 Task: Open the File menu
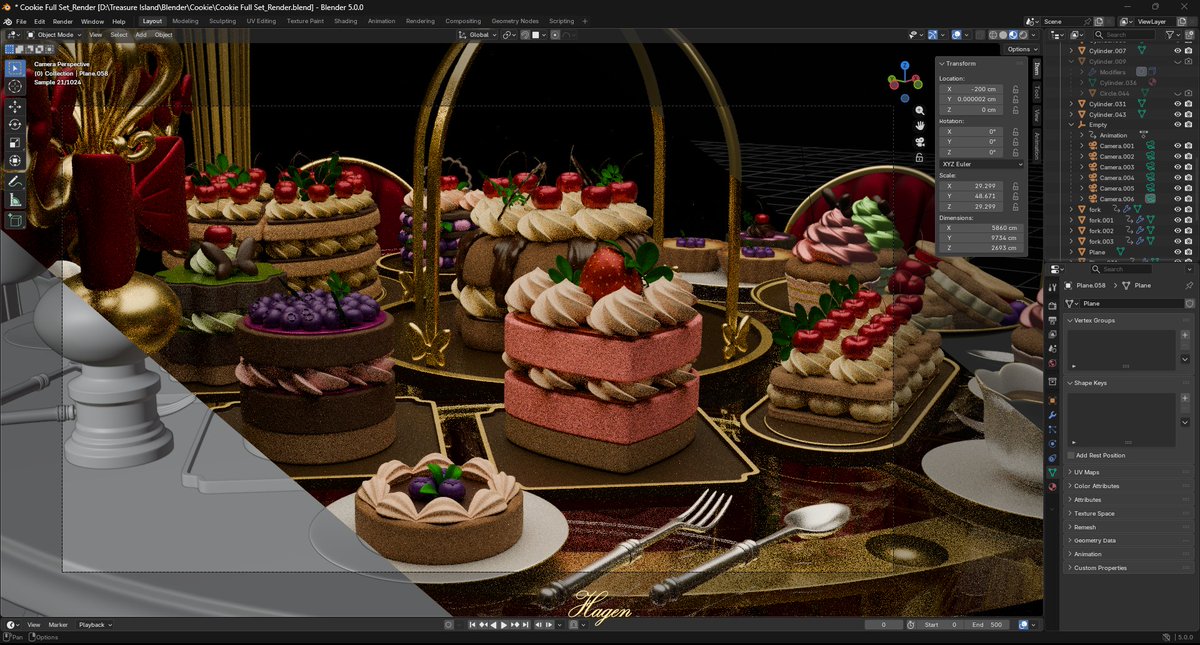click(21, 21)
